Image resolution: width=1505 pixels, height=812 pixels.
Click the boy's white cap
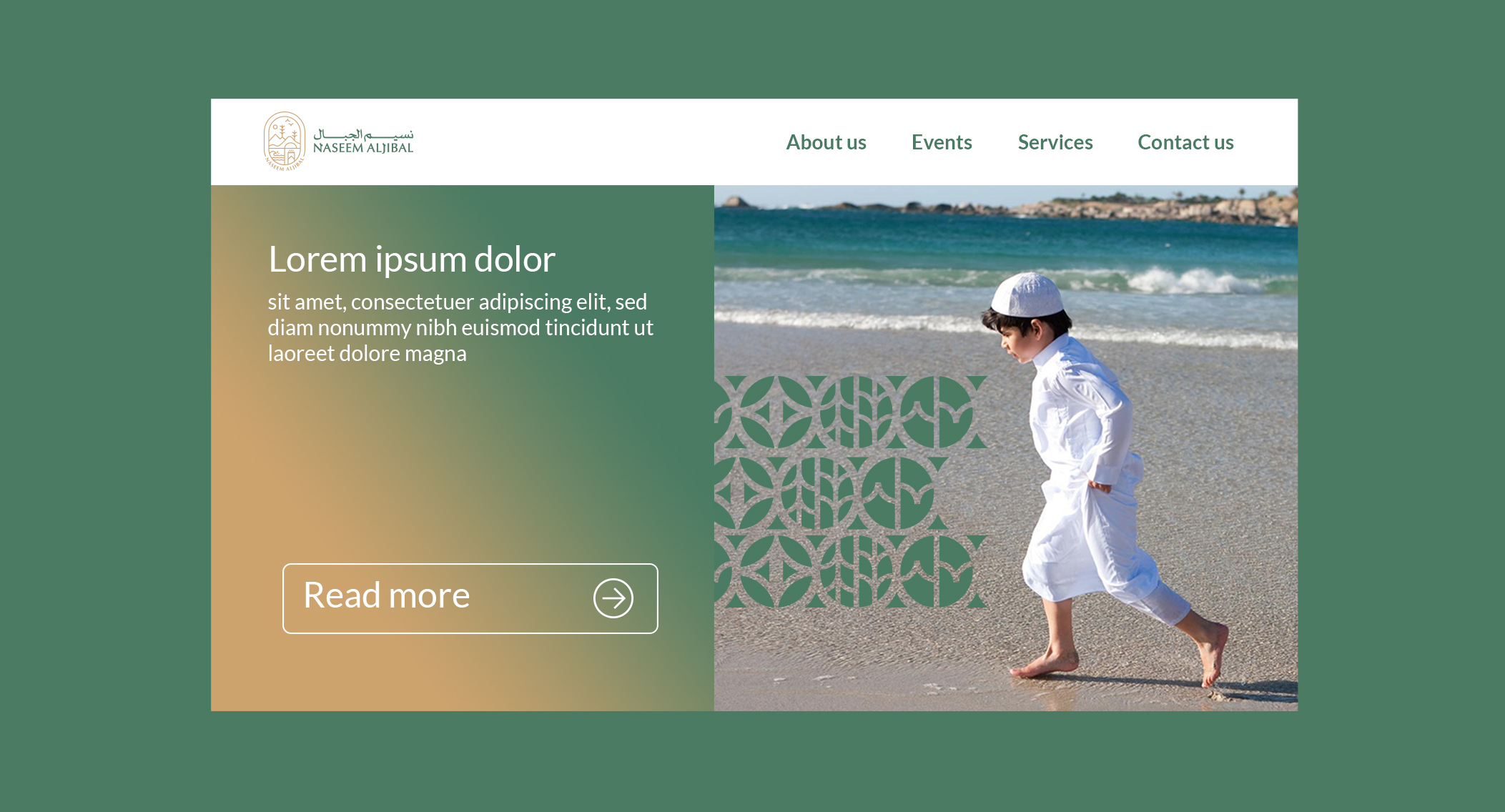1028,294
